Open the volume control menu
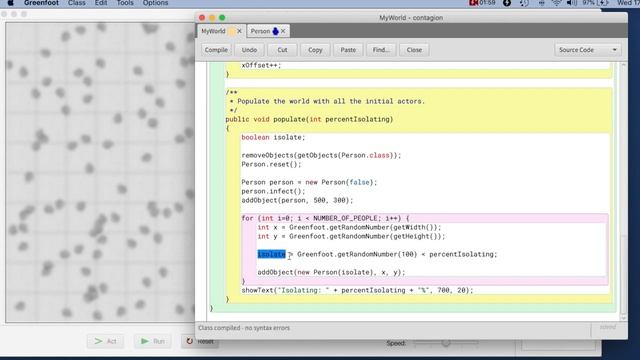 pyautogui.click(x=571, y=3)
